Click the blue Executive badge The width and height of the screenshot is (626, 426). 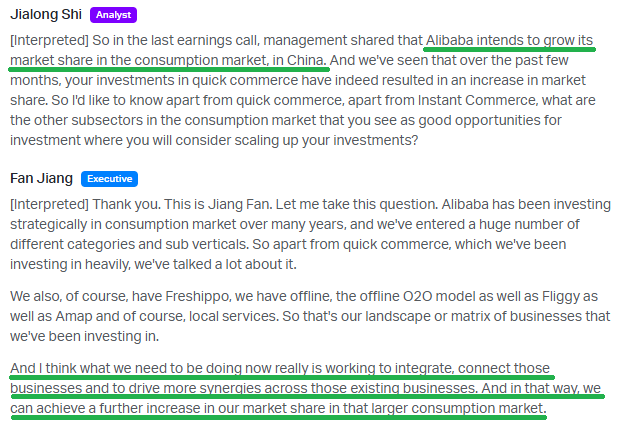coord(109,179)
